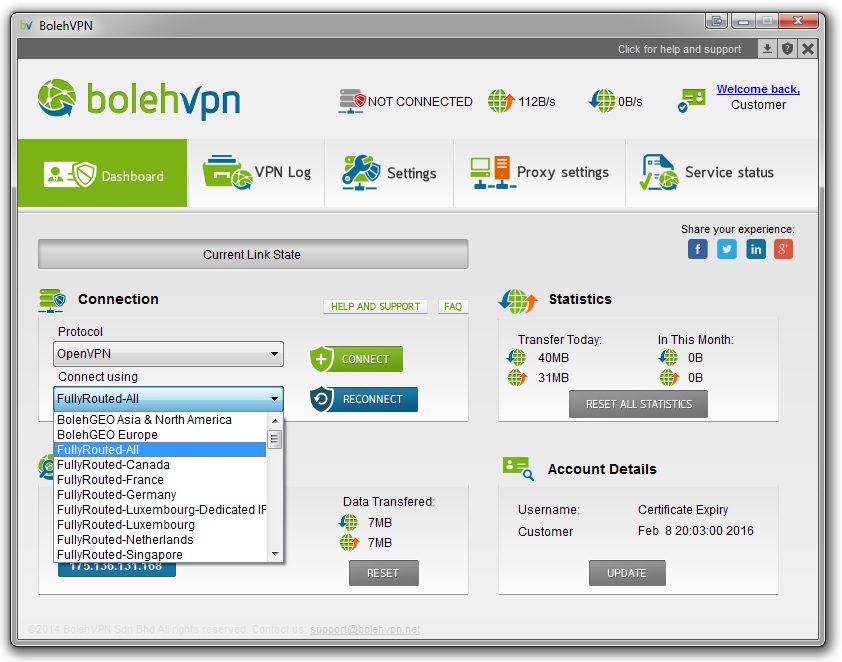Share on Facebook
Image resolution: width=842 pixels, height=662 pixels.
(698, 249)
